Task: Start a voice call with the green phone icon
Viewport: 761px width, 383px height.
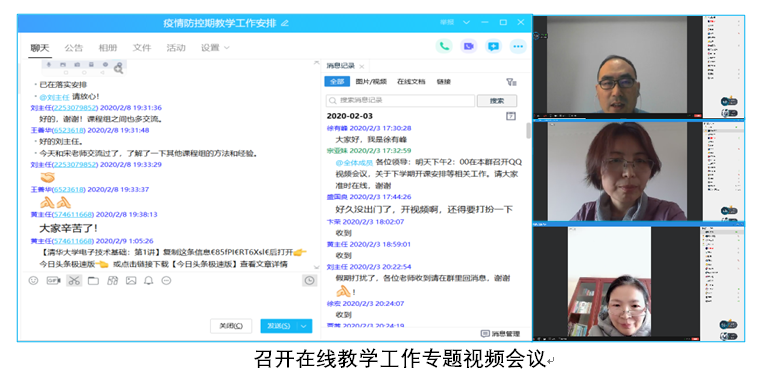Action: pyautogui.click(x=444, y=46)
